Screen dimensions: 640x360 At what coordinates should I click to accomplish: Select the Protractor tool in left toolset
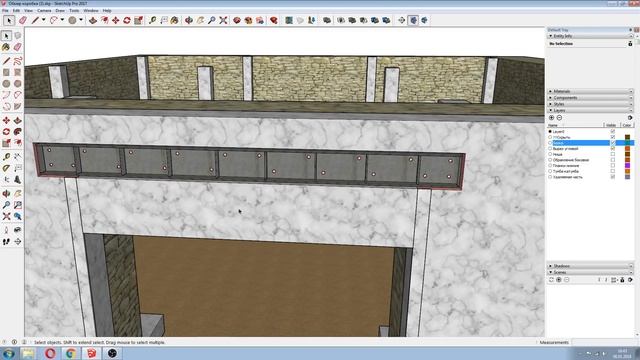click(x=6, y=168)
